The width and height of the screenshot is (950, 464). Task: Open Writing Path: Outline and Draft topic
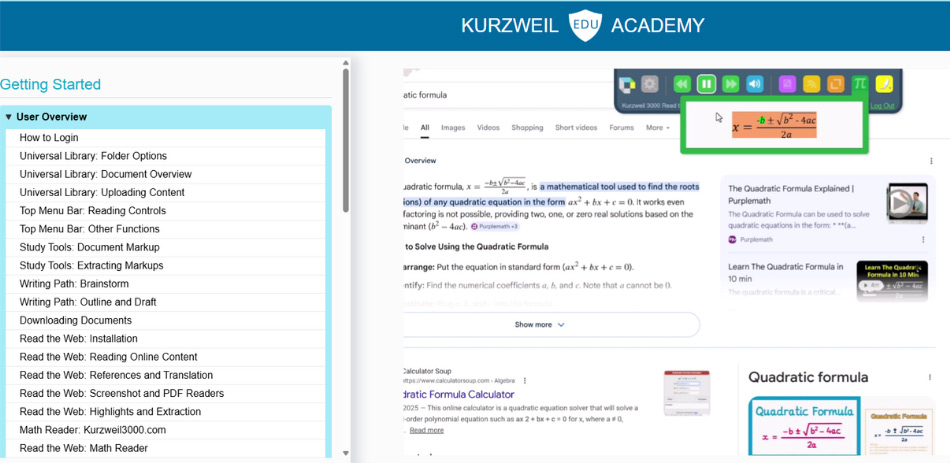165,302
